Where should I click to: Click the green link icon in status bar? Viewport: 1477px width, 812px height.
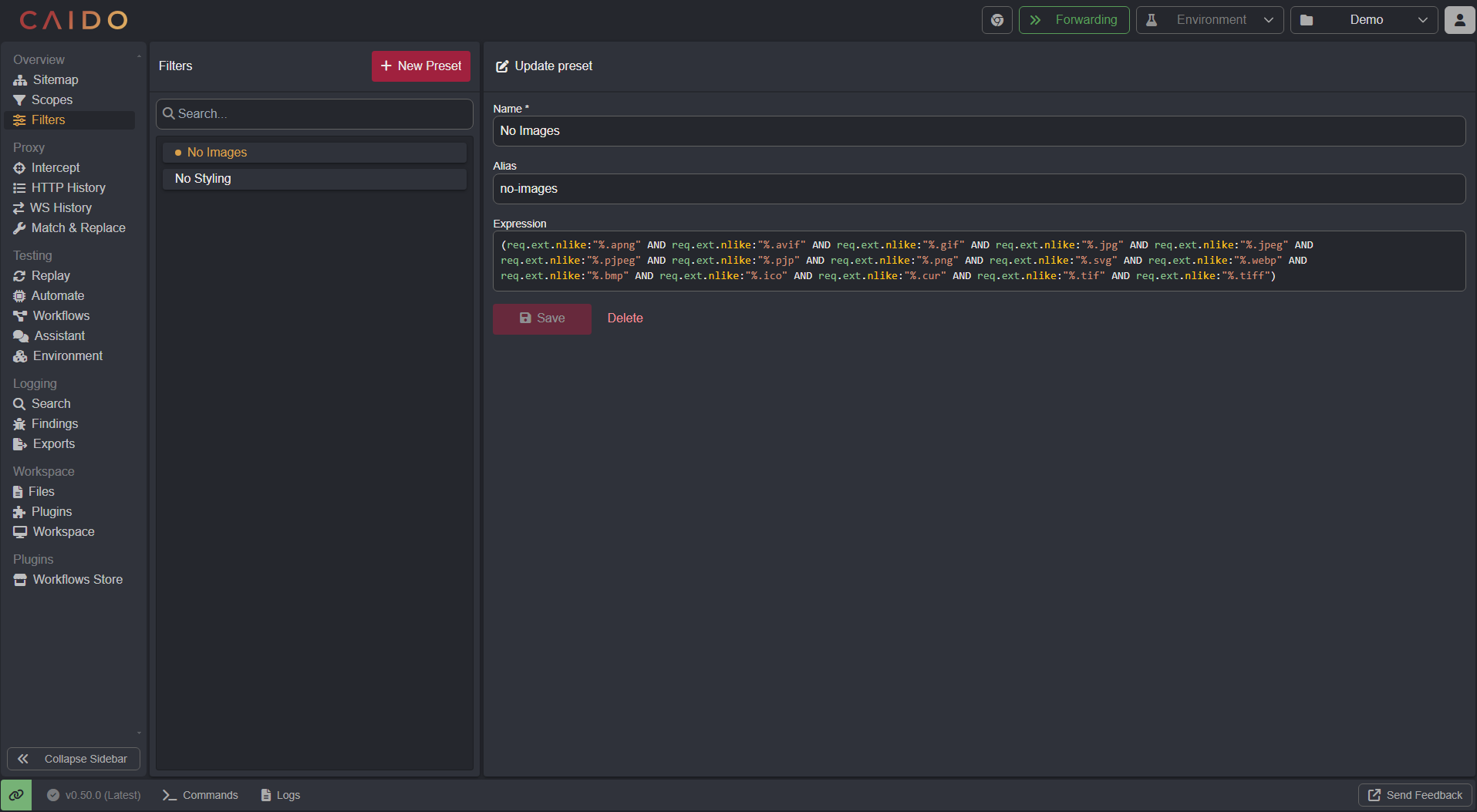pos(16,795)
